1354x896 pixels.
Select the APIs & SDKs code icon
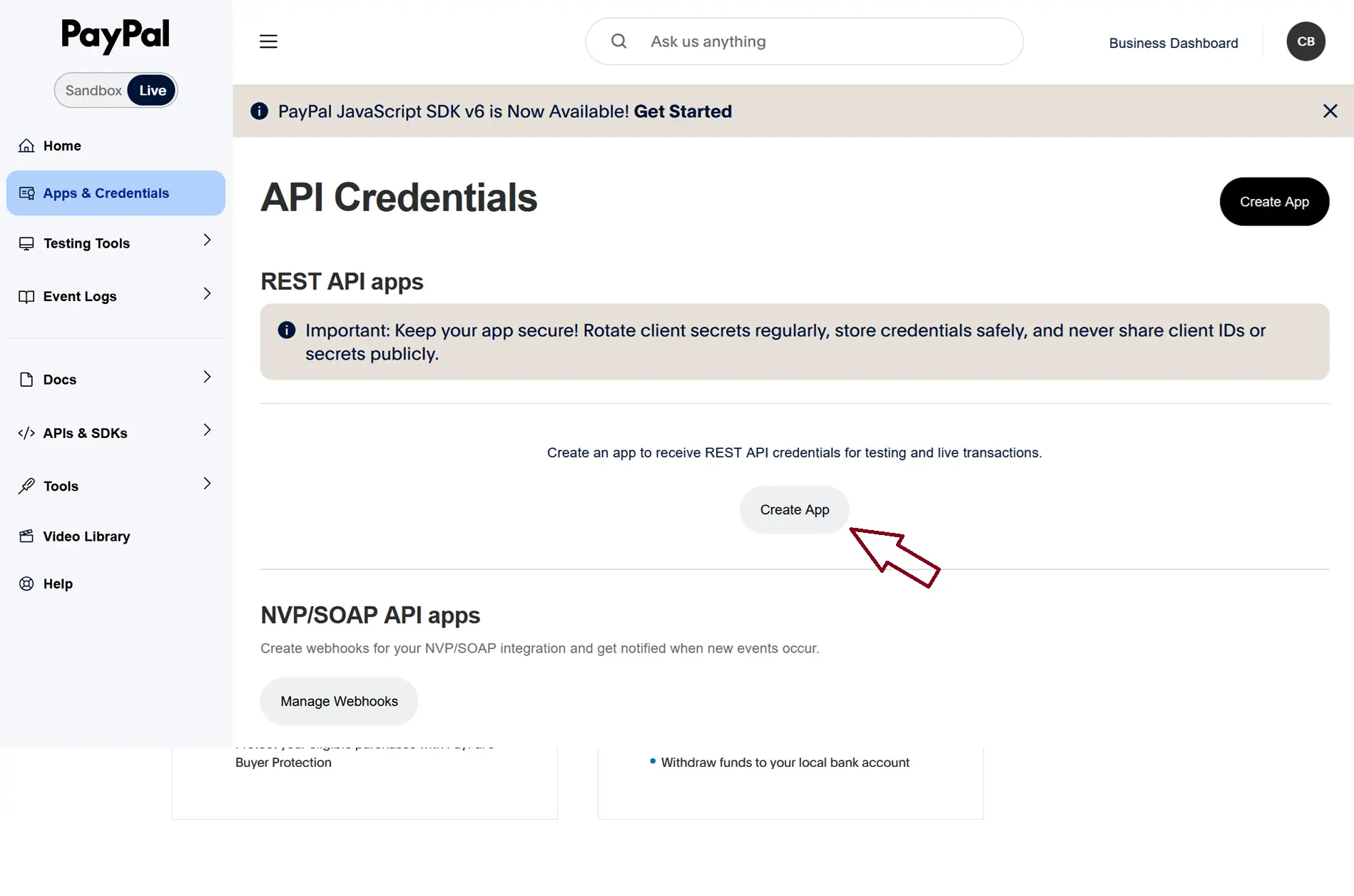26,432
